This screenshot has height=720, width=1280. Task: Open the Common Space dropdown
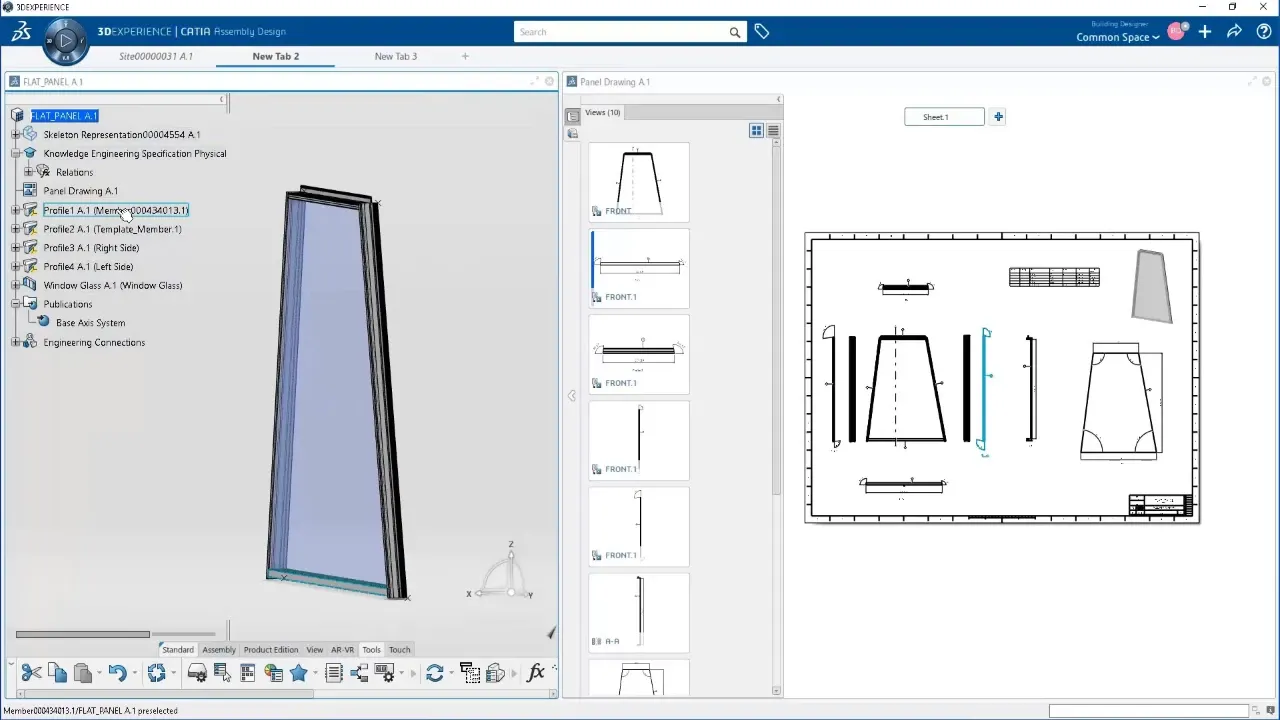point(1117,37)
